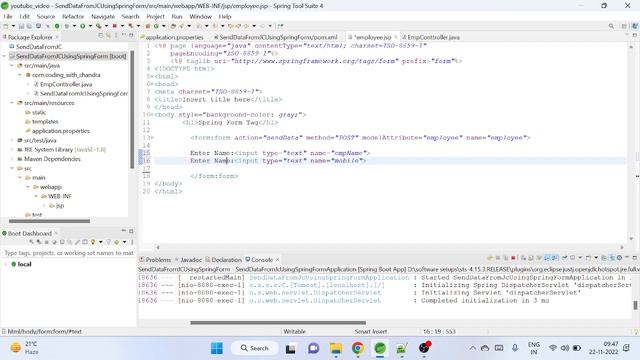Collapse the com.coding_with_chandra package

pos(20,75)
